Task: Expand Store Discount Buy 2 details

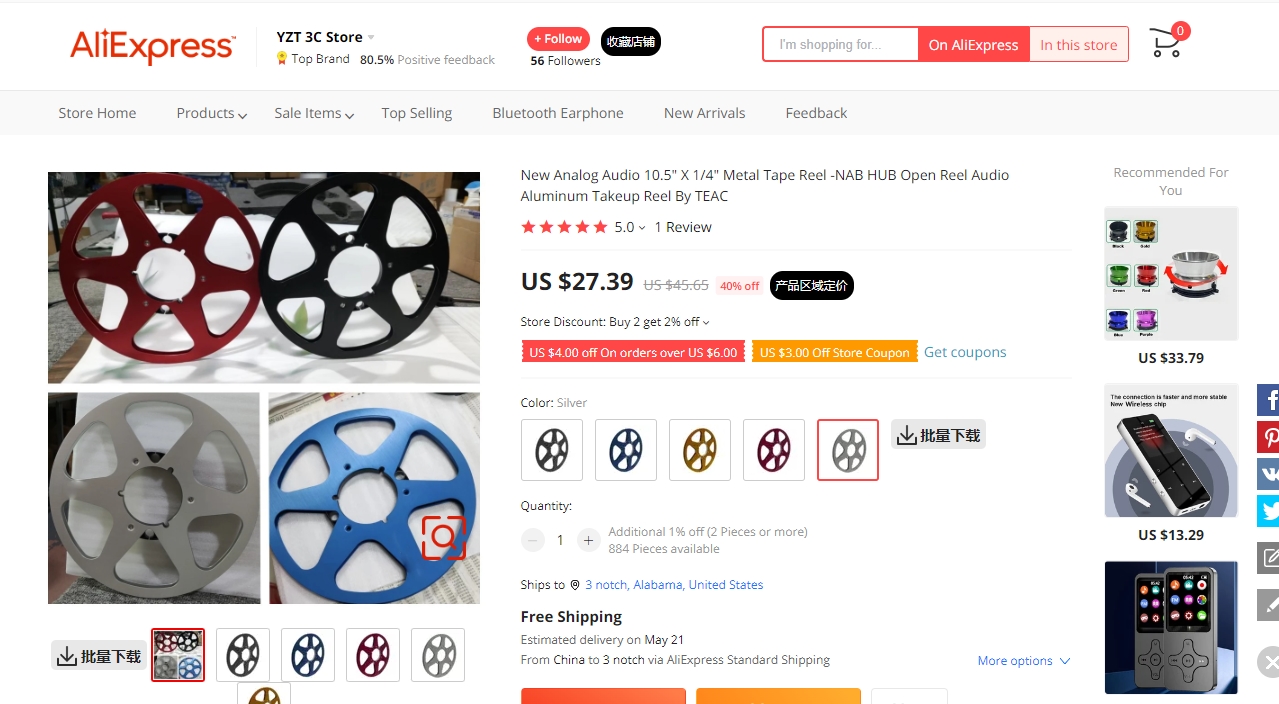Action: click(x=615, y=322)
